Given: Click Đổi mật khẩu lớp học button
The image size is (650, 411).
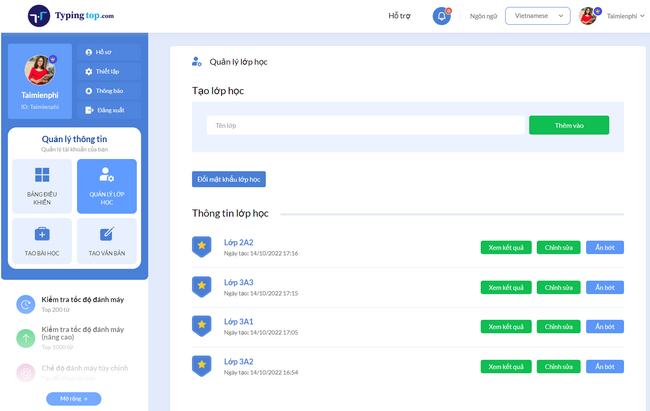Looking at the screenshot, I should point(229,179).
